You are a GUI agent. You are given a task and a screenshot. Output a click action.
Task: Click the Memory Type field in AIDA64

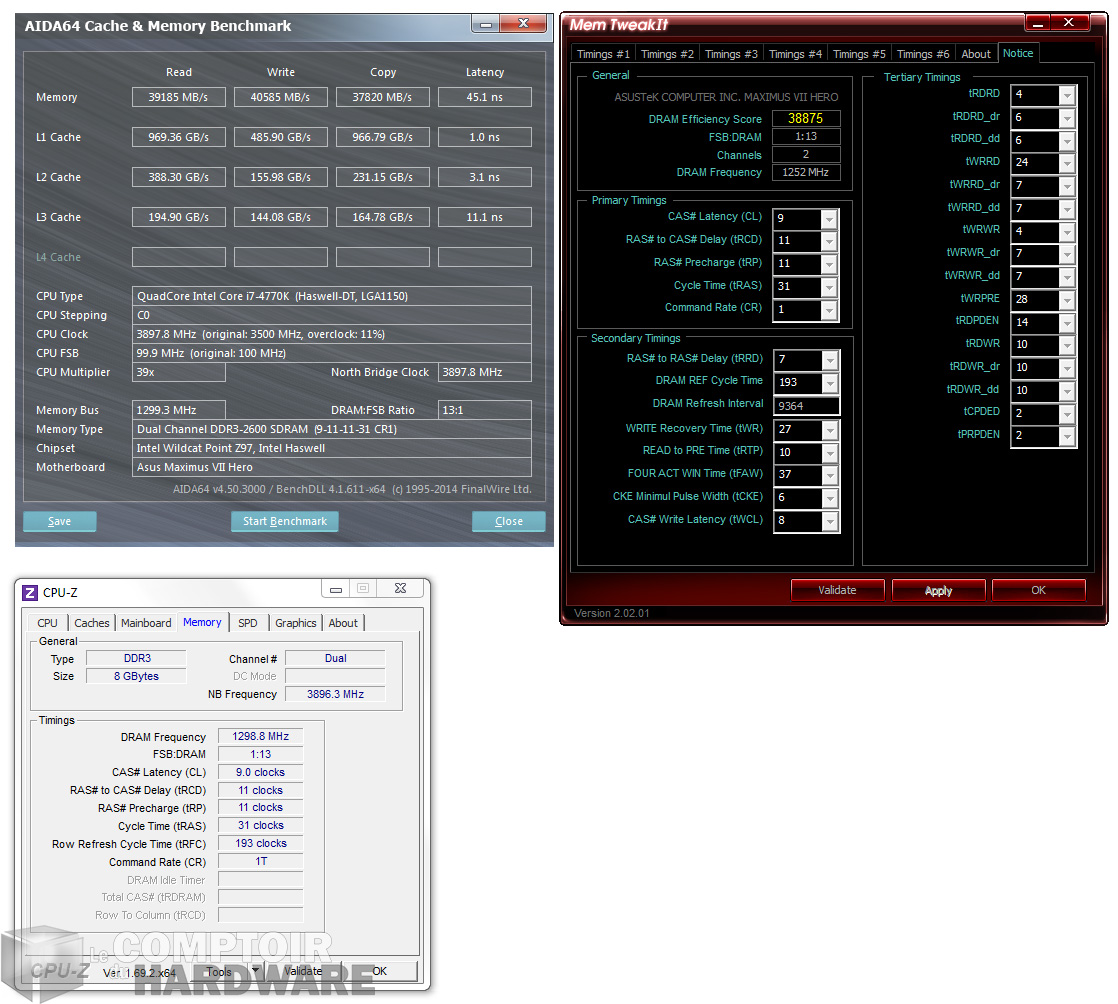332,429
